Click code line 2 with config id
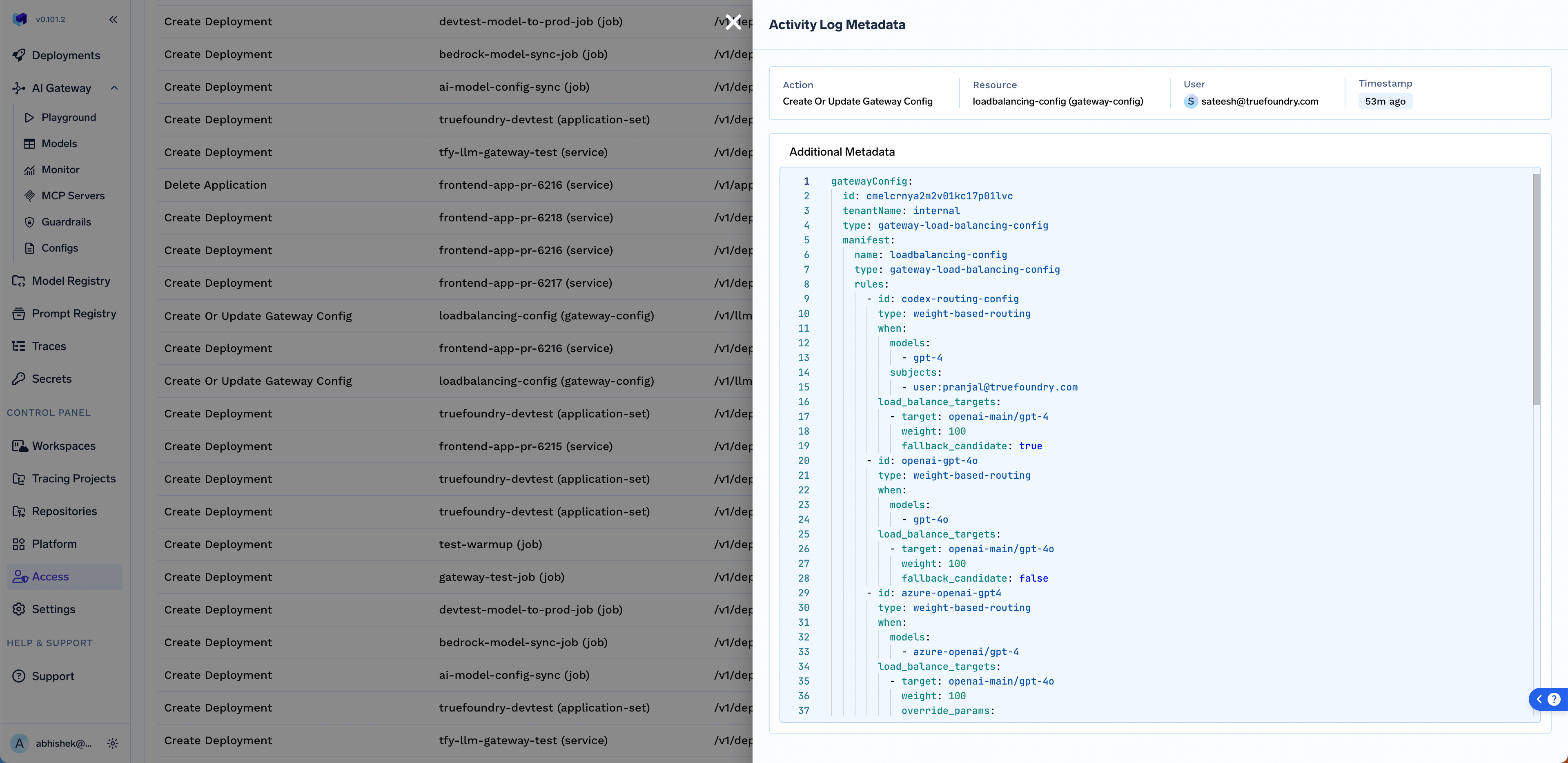The width and height of the screenshot is (1568, 763). pos(928,196)
